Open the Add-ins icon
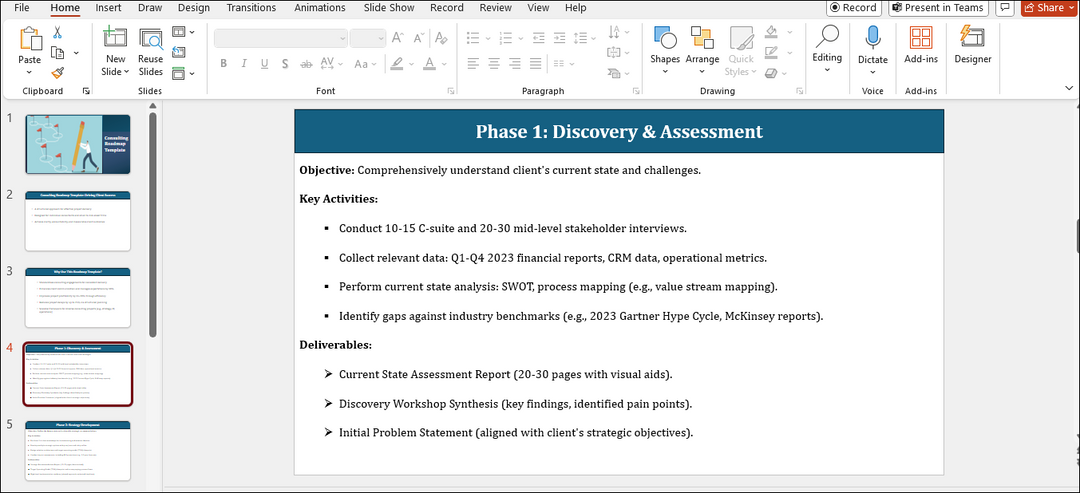The height and width of the screenshot is (493, 1080). 921,38
